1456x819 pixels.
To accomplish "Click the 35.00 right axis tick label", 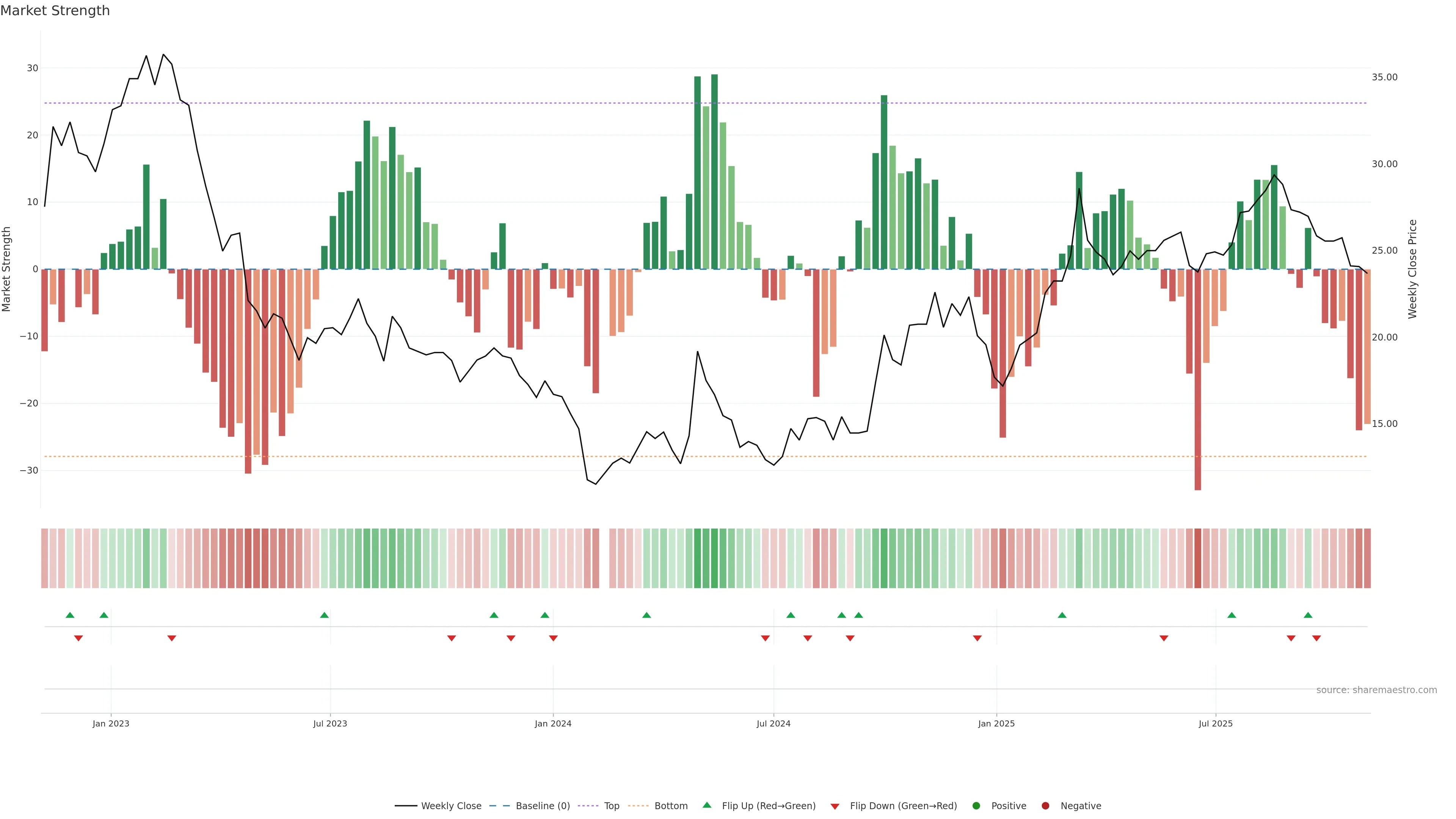I will pos(1384,77).
